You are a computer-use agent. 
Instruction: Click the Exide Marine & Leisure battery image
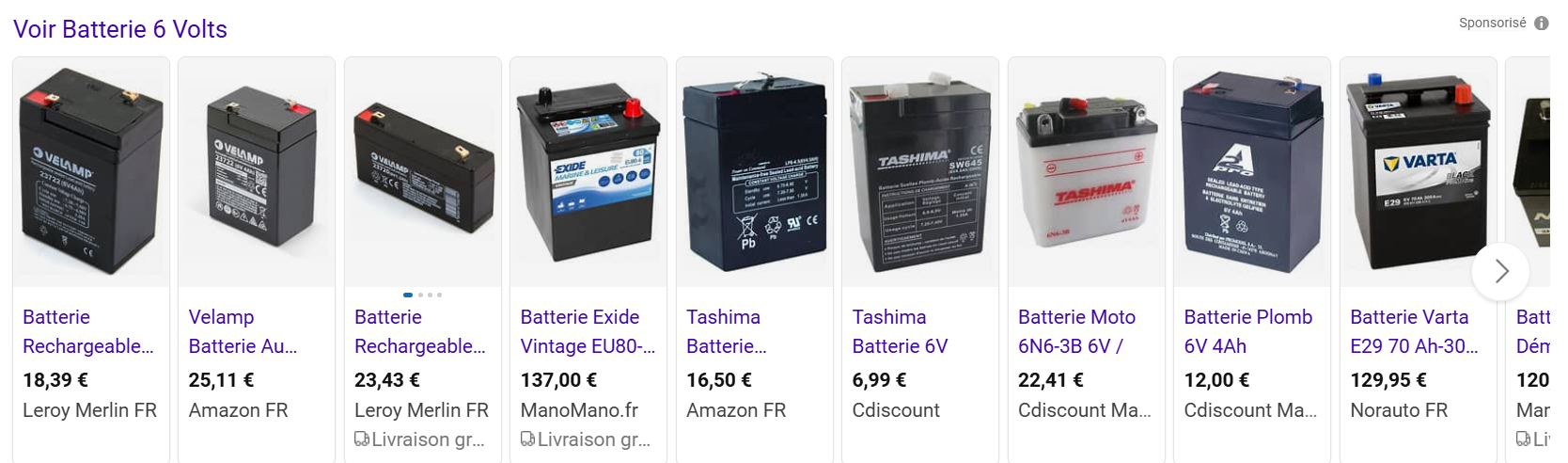[588, 172]
